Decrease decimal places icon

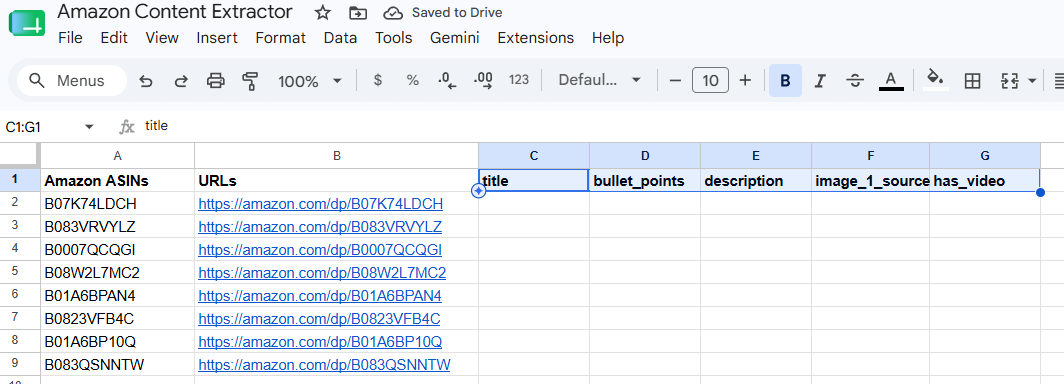448,81
